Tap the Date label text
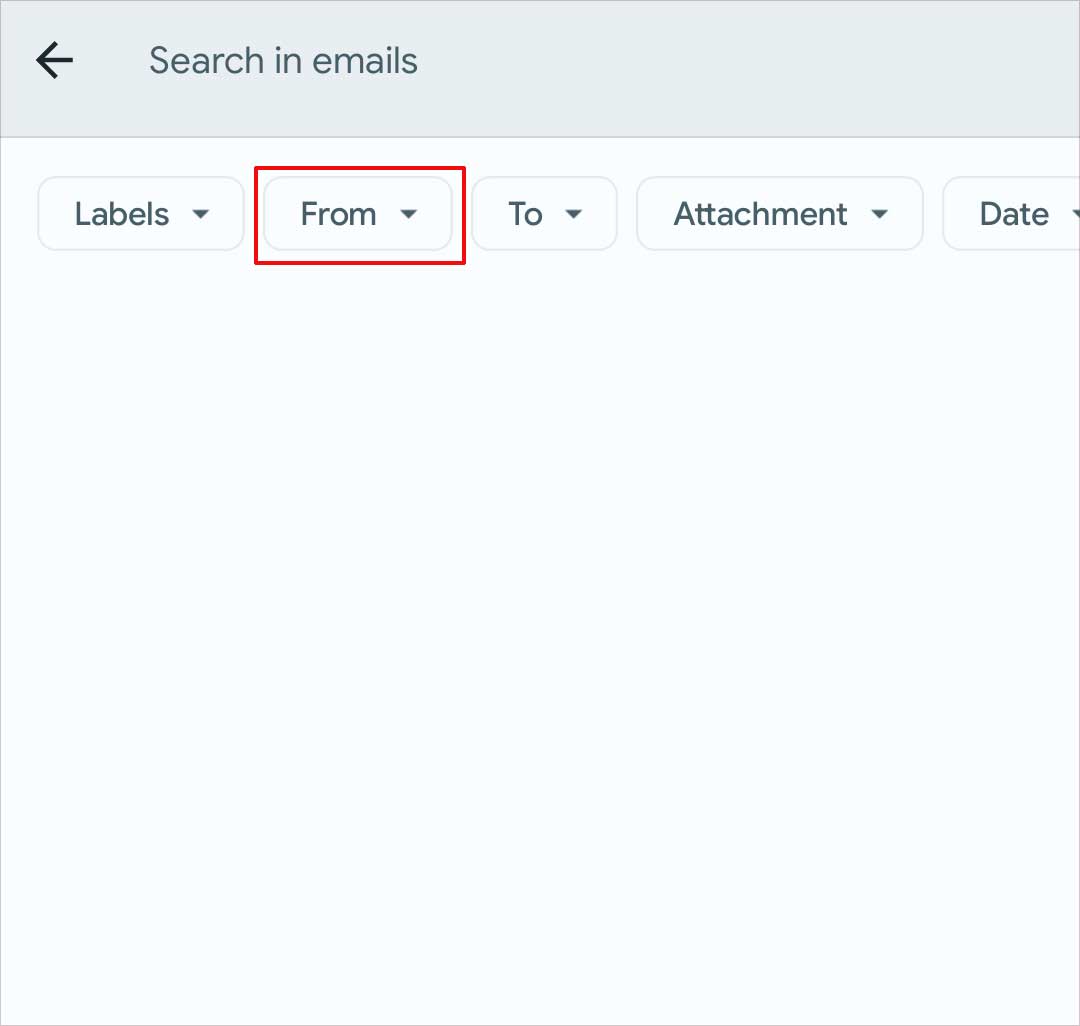Screen dimensions: 1080x1026 pyautogui.click(x=1014, y=214)
